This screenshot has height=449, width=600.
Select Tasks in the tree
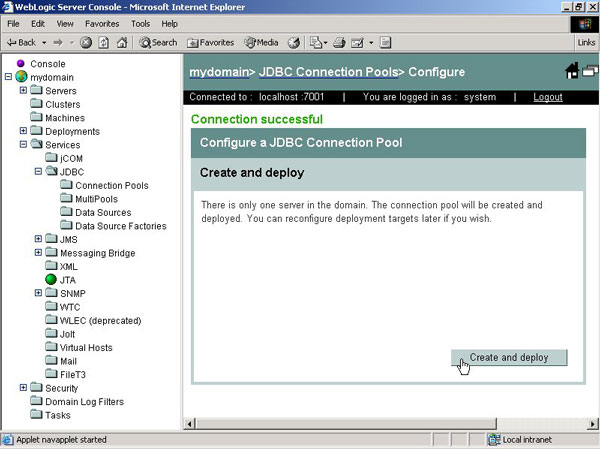(58, 415)
